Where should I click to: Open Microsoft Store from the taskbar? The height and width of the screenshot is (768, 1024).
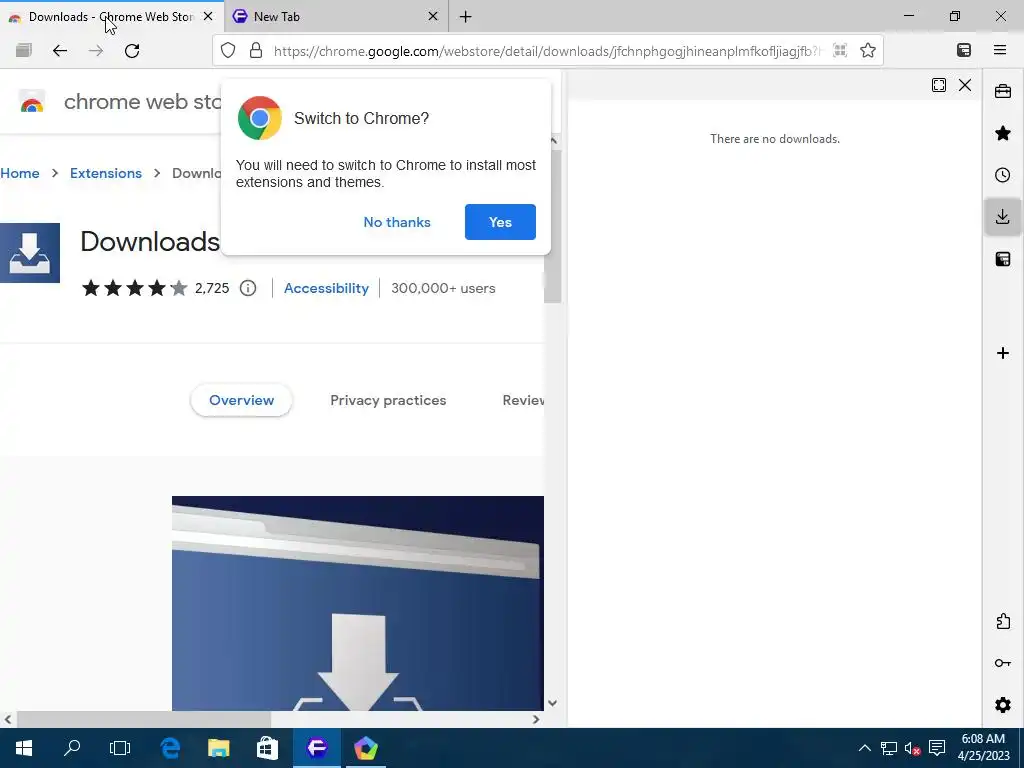(268, 748)
